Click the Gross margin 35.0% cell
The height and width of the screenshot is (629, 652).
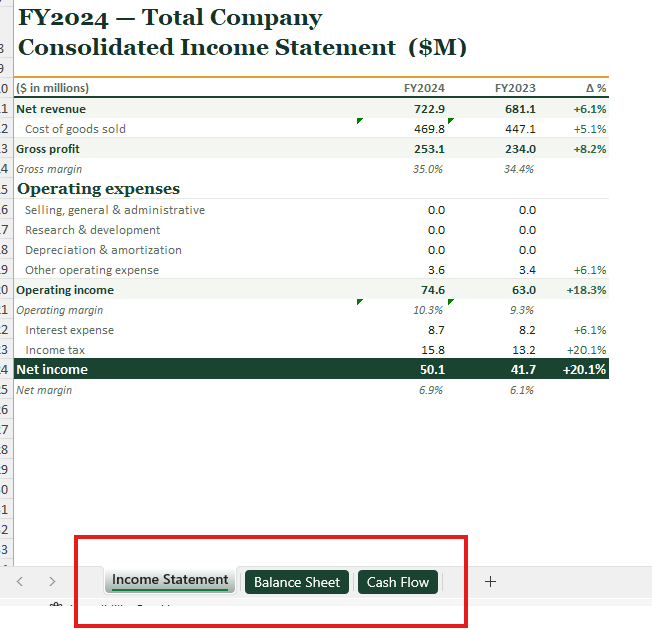[x=427, y=169]
